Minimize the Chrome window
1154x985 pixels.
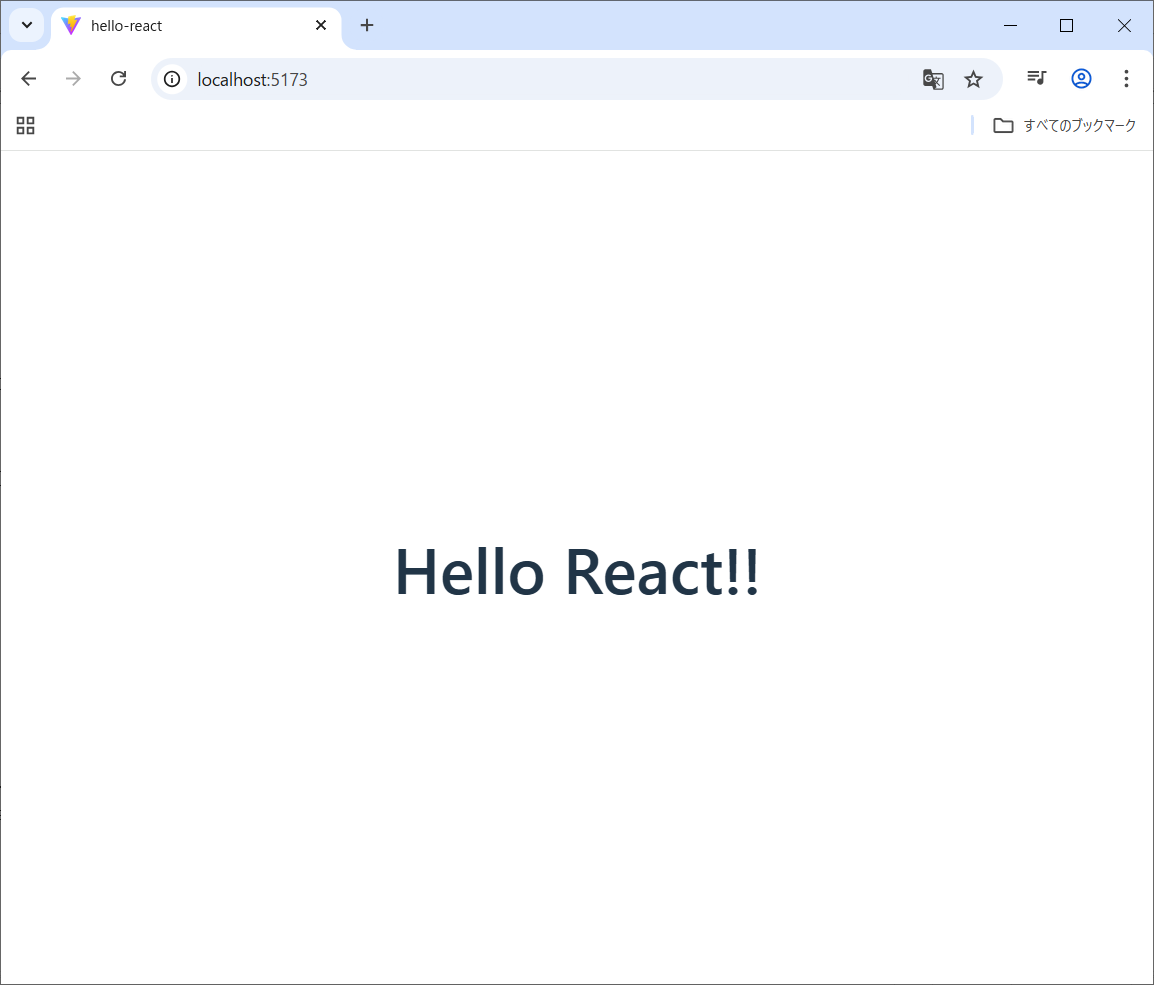(1010, 26)
